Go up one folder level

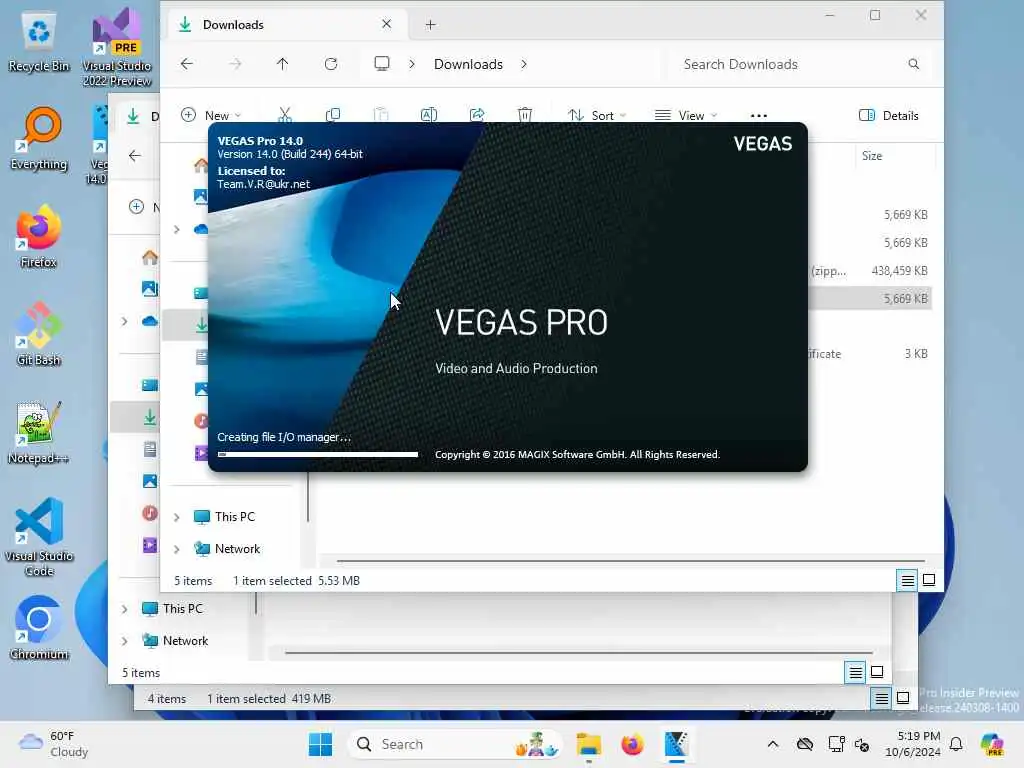[x=282, y=64]
